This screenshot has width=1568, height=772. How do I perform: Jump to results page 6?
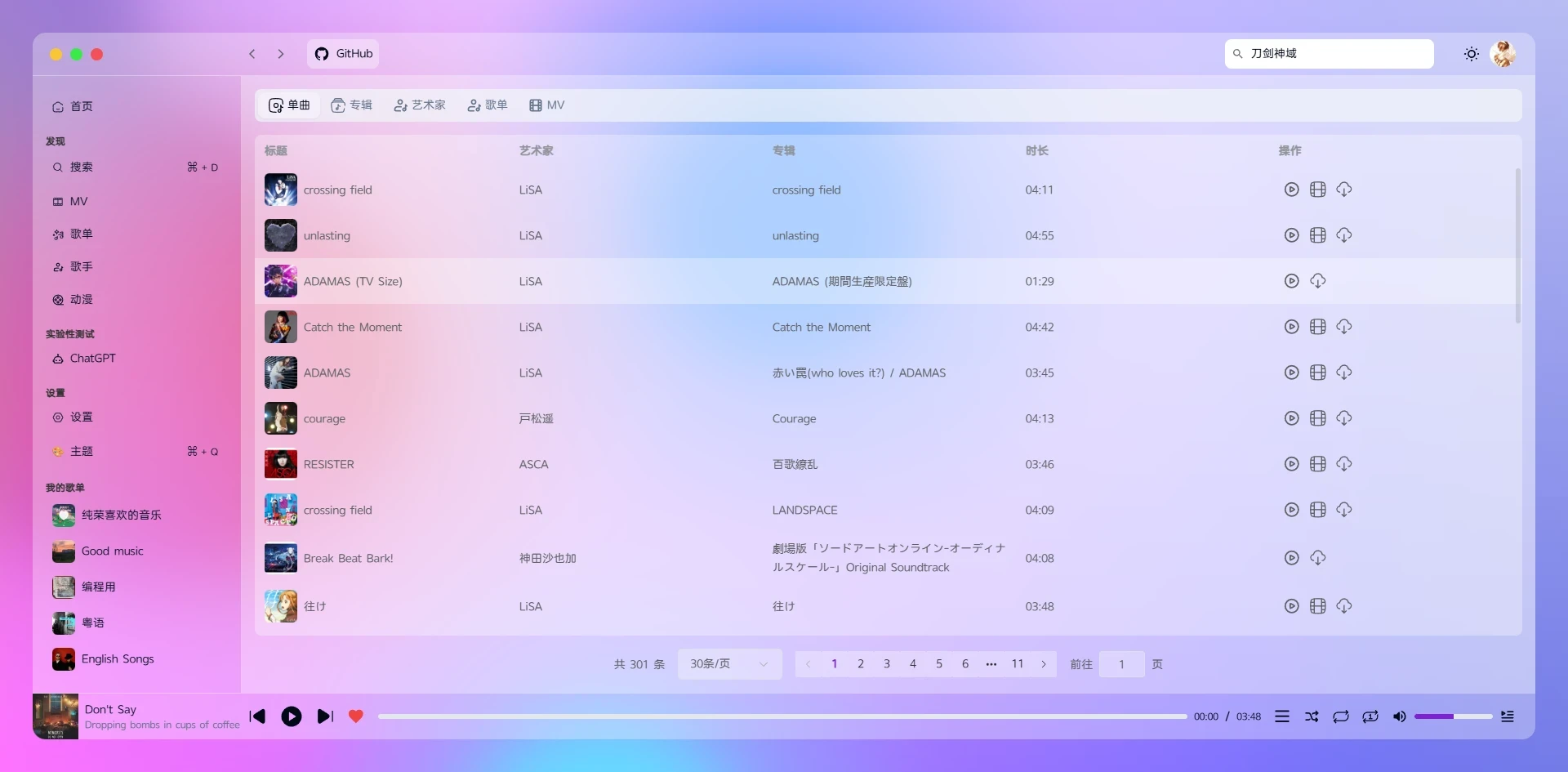pos(965,664)
